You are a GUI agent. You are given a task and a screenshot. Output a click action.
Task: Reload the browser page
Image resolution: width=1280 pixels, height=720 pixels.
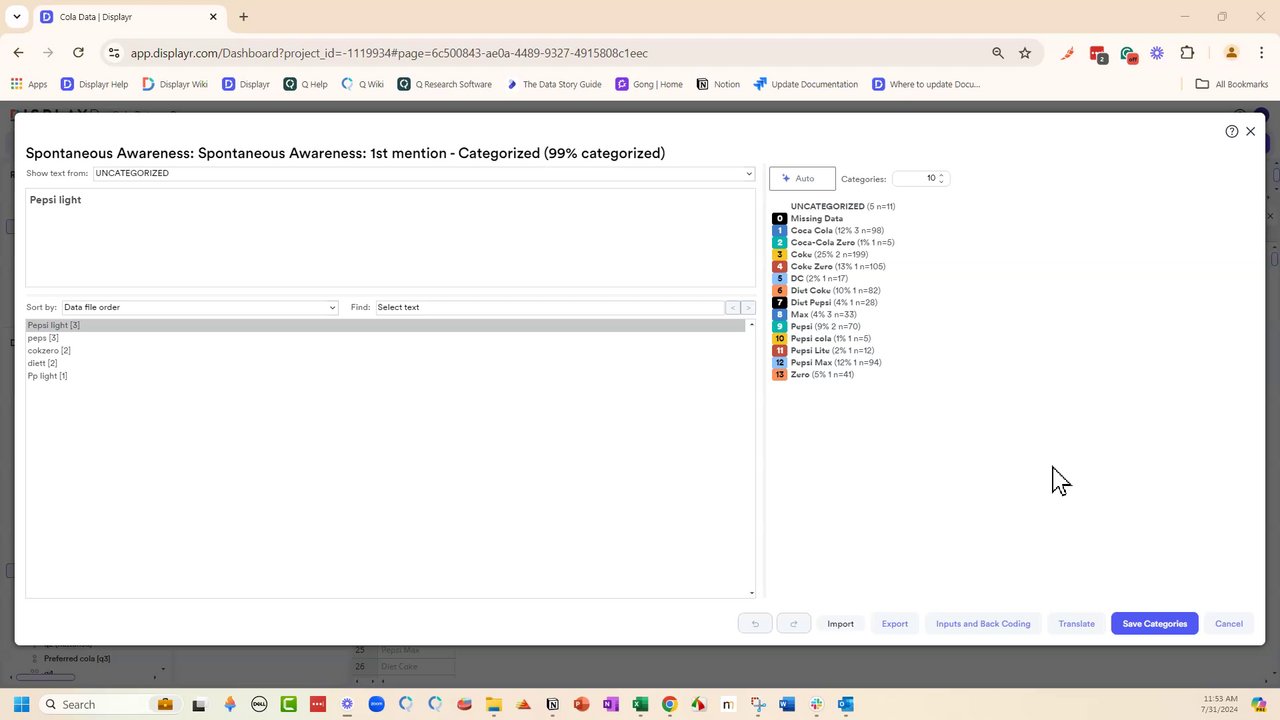pyautogui.click(x=78, y=53)
